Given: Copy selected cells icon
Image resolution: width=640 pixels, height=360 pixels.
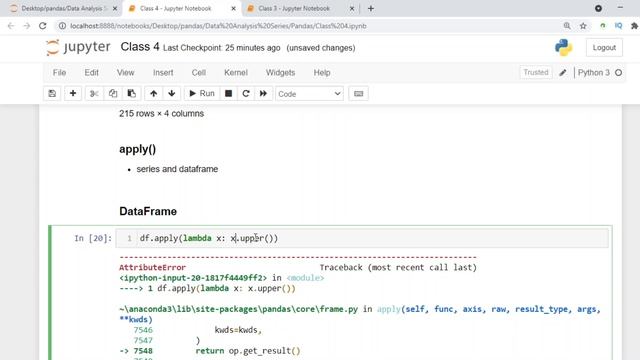Looking at the screenshot, I should 113,93.
